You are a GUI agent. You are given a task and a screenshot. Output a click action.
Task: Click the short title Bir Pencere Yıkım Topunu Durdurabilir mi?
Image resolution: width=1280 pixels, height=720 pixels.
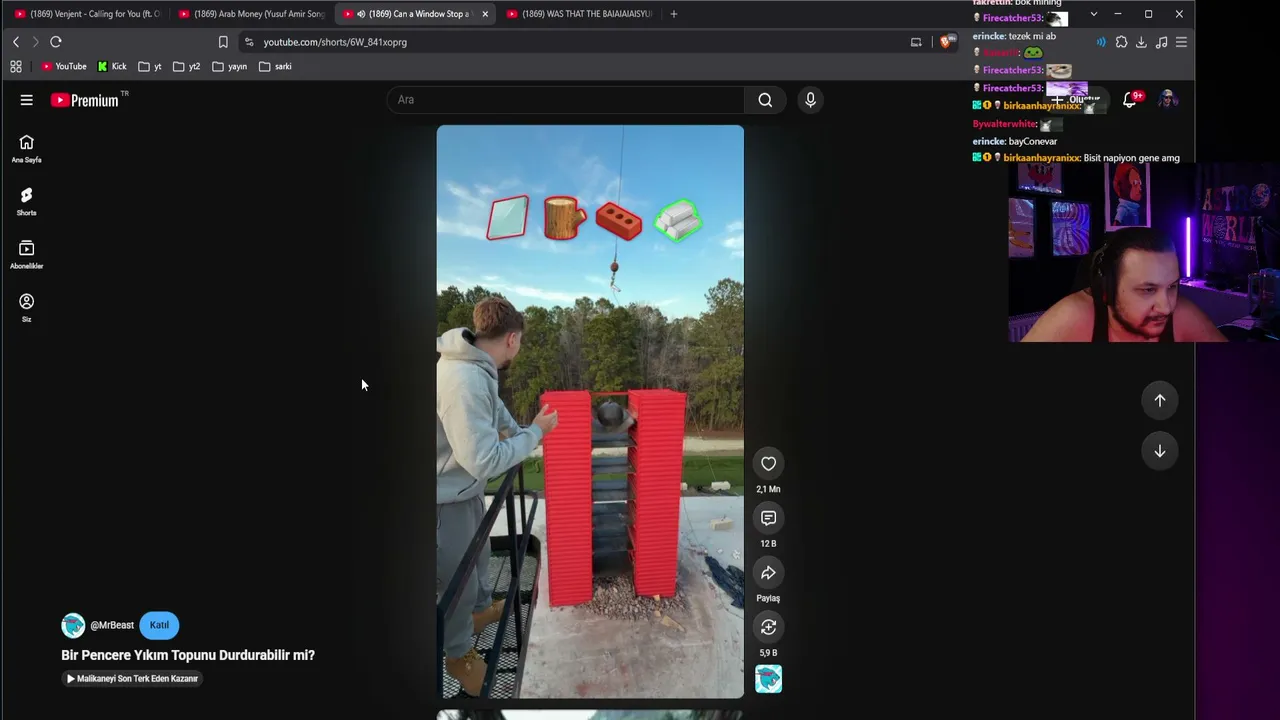(188, 655)
